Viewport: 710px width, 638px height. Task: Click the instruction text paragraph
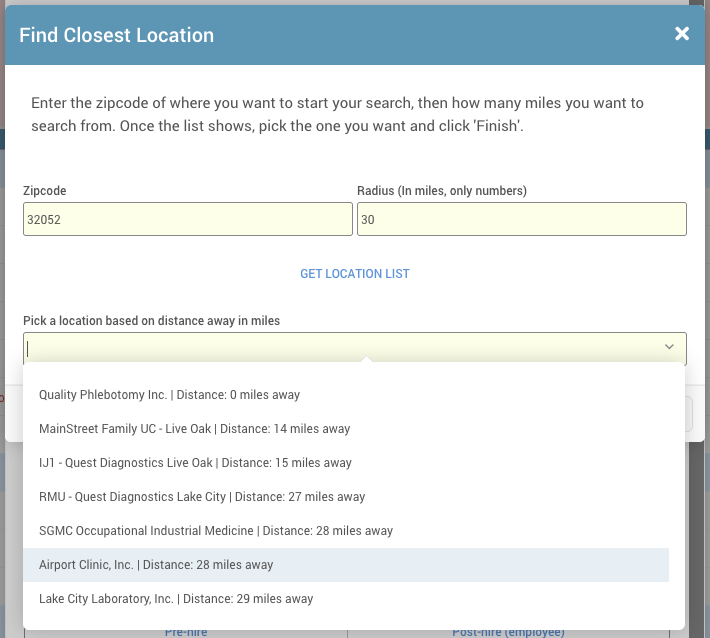point(337,115)
